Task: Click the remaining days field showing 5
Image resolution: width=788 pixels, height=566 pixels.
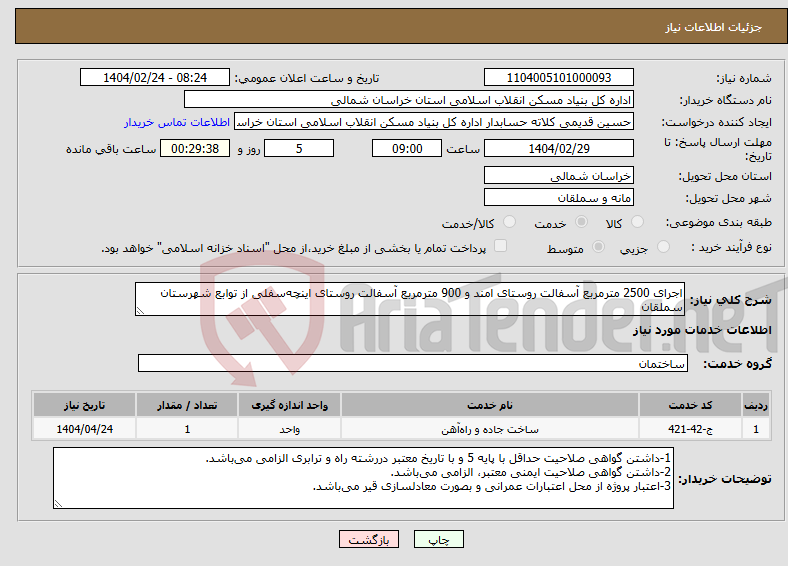Action: click(299, 148)
